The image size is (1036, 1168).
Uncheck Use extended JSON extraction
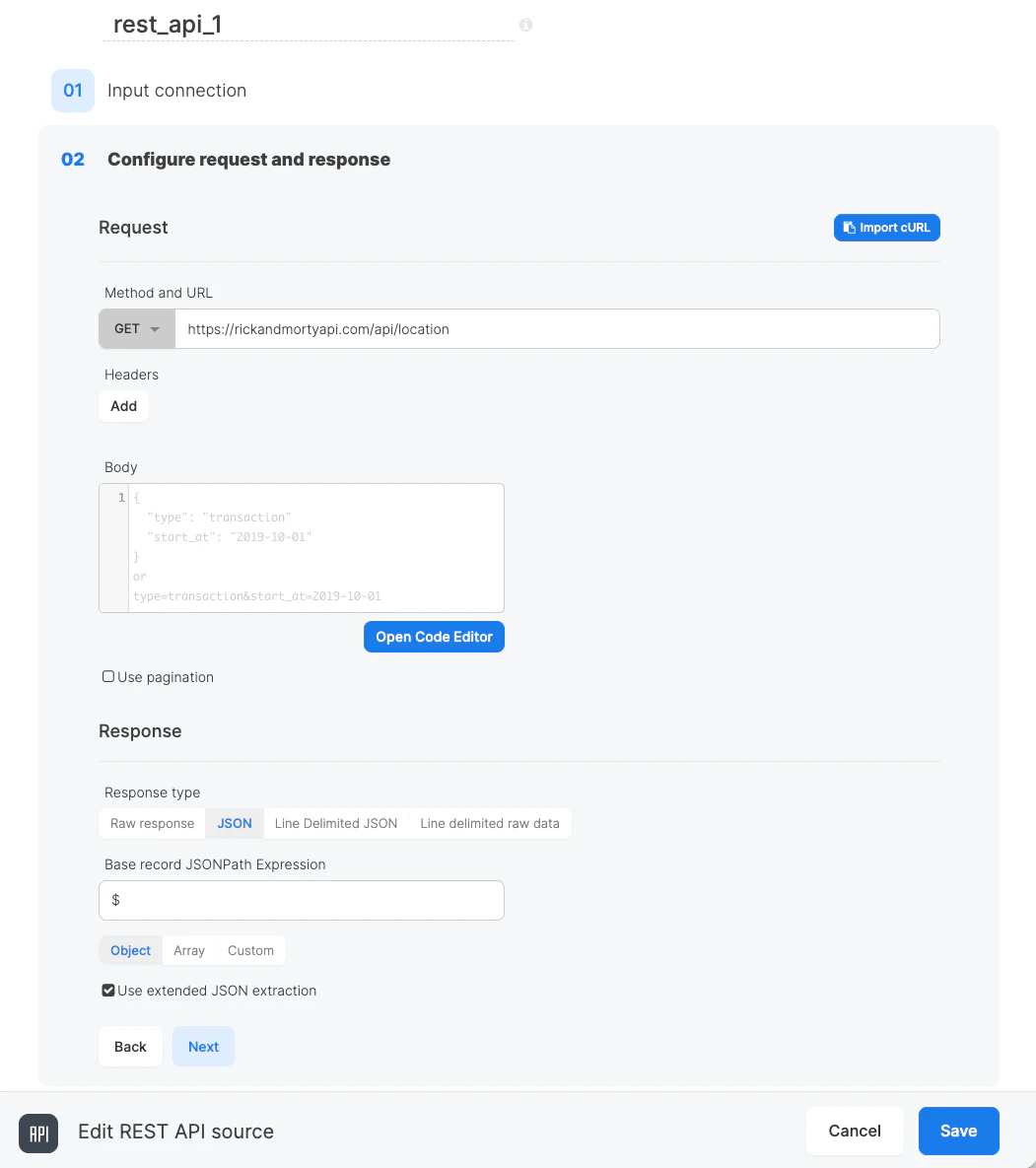(107, 990)
